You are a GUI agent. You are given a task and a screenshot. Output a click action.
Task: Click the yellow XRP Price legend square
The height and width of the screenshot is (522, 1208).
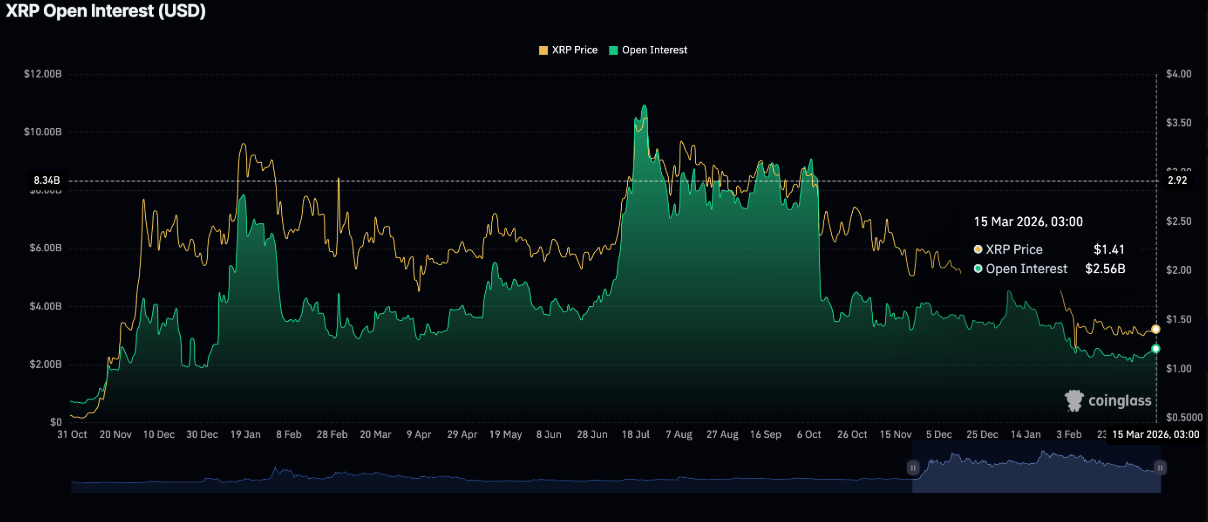click(x=543, y=50)
